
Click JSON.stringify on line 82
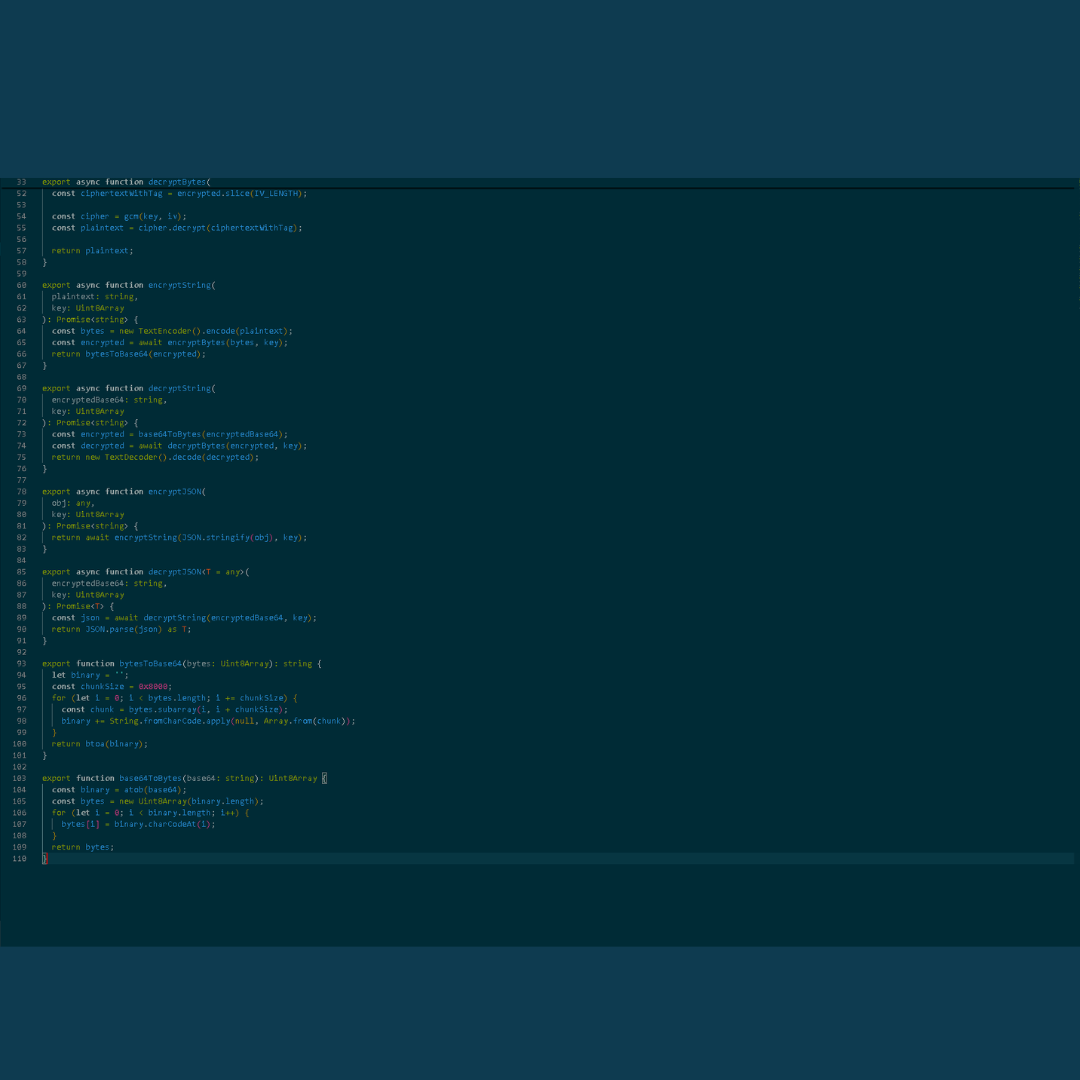[216, 537]
